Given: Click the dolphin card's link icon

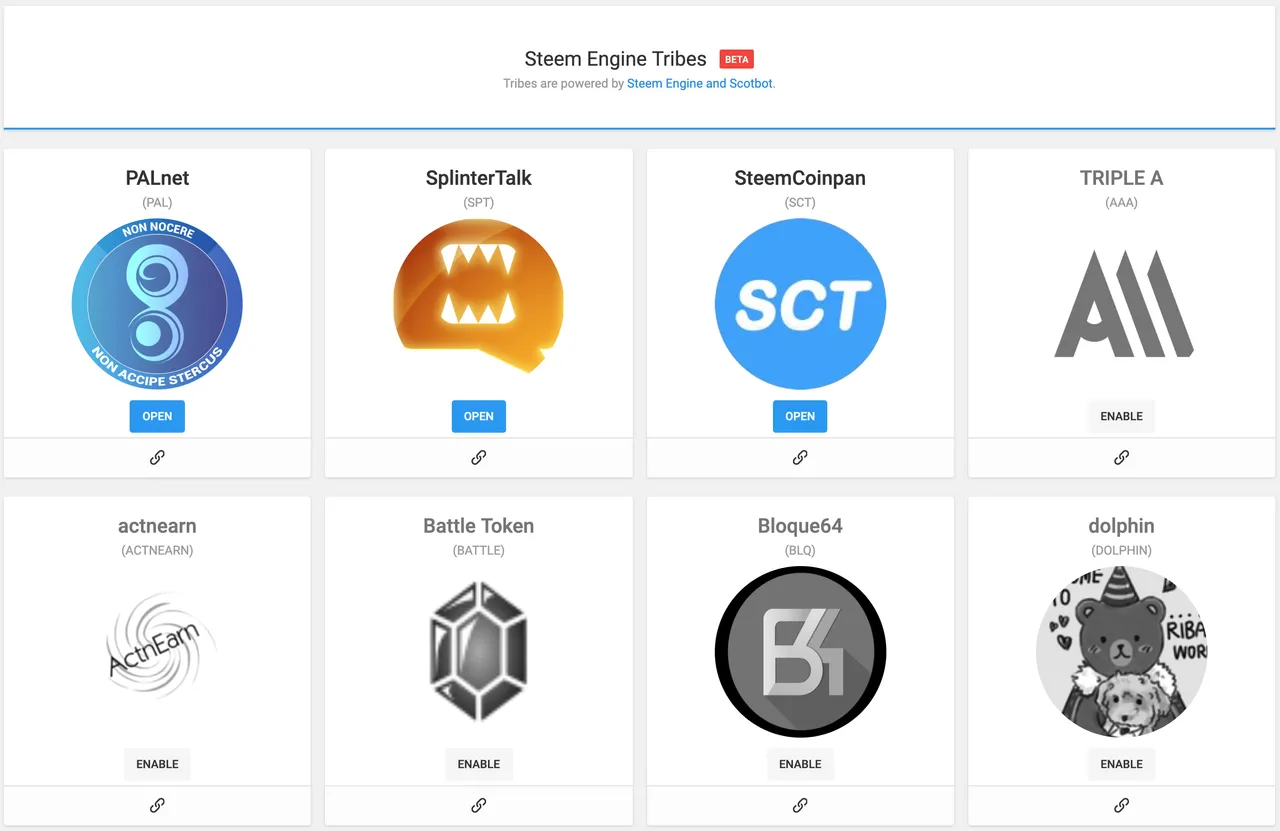Looking at the screenshot, I should point(1121,805).
